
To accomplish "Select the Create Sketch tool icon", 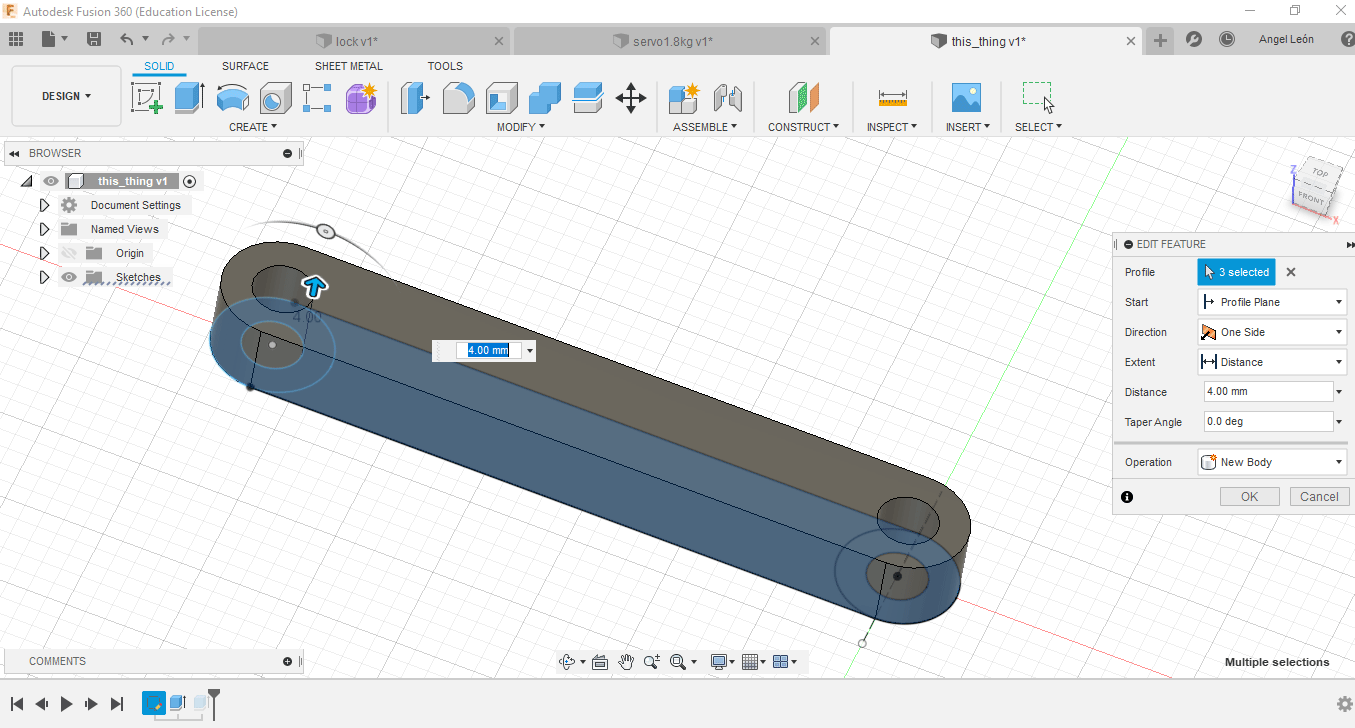I will coord(147,98).
